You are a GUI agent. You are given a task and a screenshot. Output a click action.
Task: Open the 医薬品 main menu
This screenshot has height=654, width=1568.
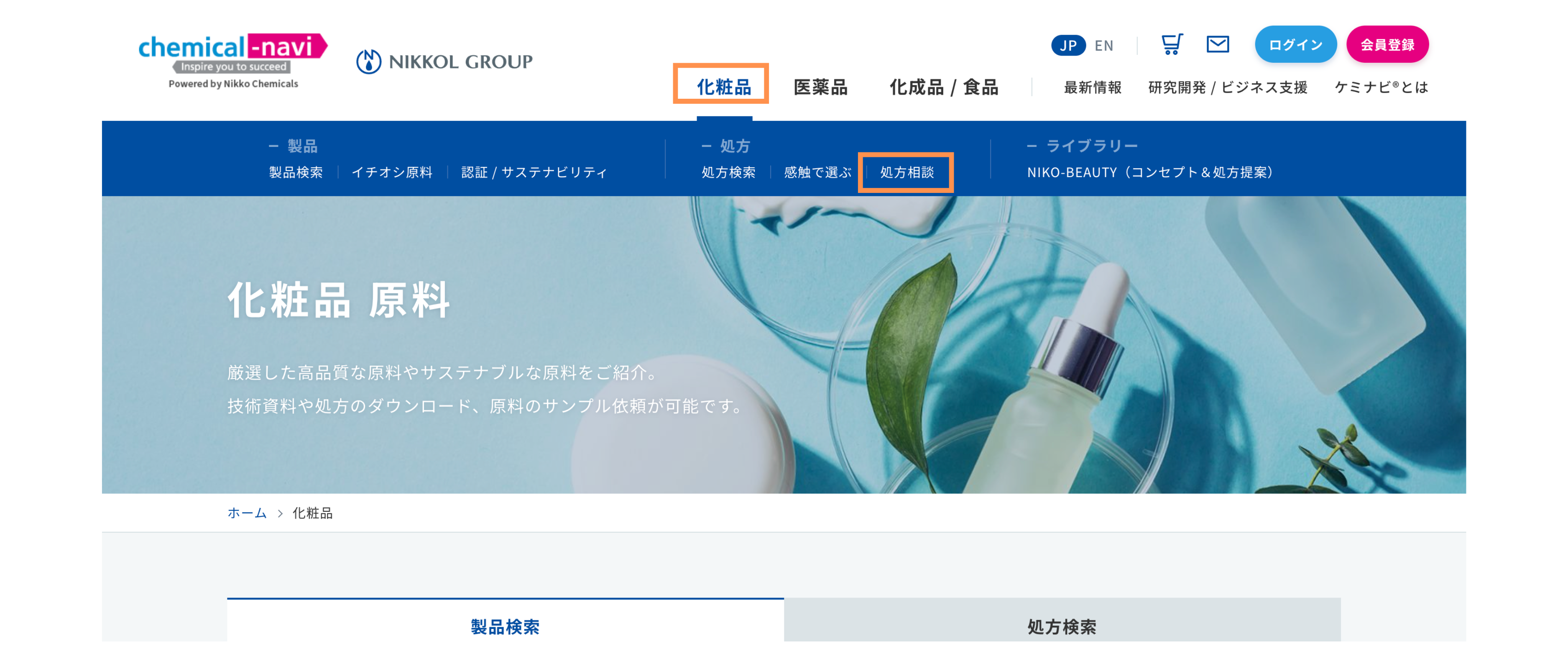pyautogui.click(x=820, y=87)
